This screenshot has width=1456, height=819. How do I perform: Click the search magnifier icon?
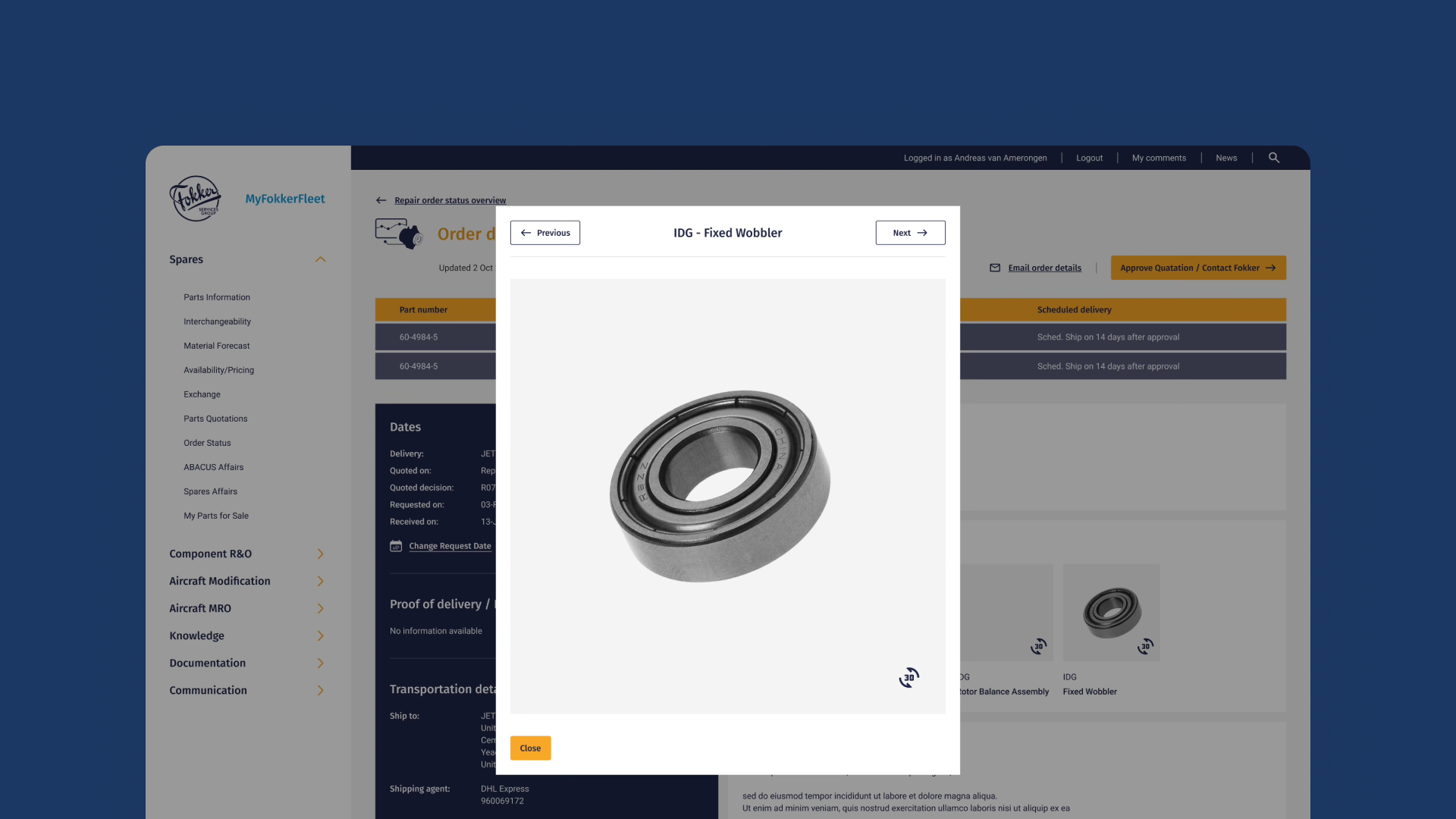1274,158
